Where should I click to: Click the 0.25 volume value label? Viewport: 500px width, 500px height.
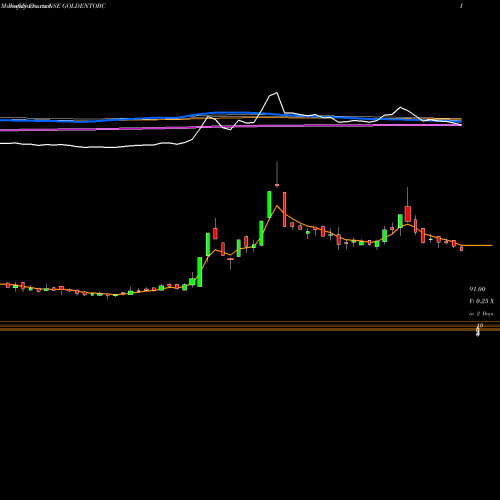click(481, 301)
